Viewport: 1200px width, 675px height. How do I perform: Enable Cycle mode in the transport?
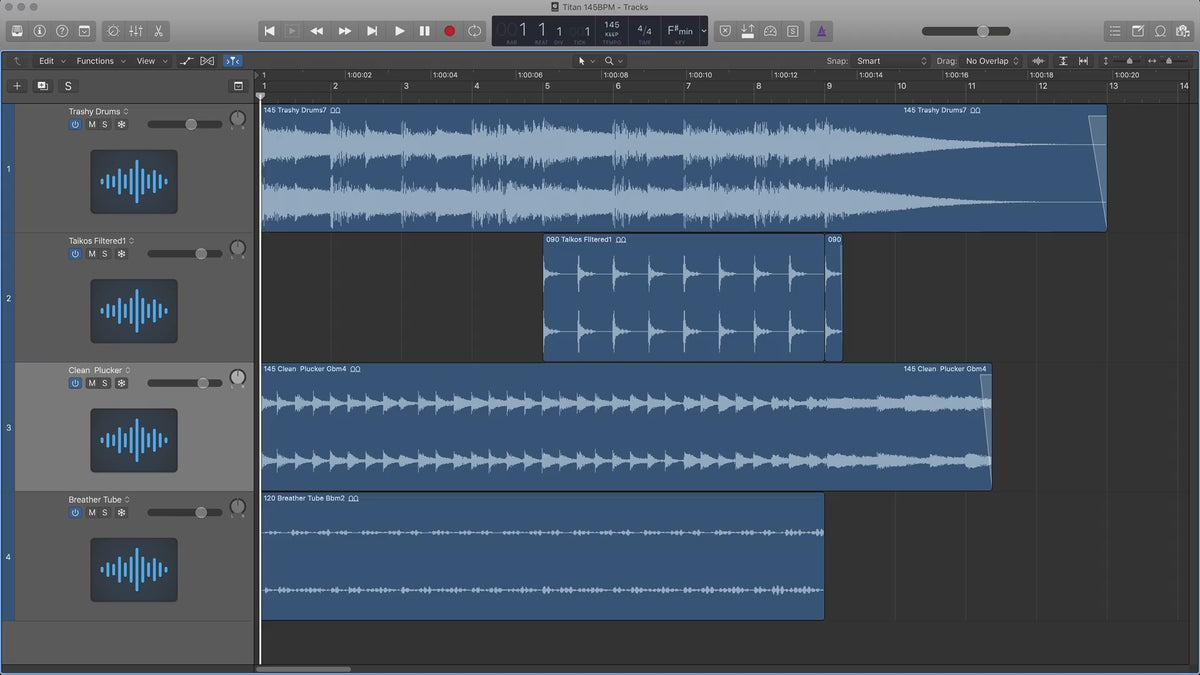pyautogui.click(x=474, y=31)
